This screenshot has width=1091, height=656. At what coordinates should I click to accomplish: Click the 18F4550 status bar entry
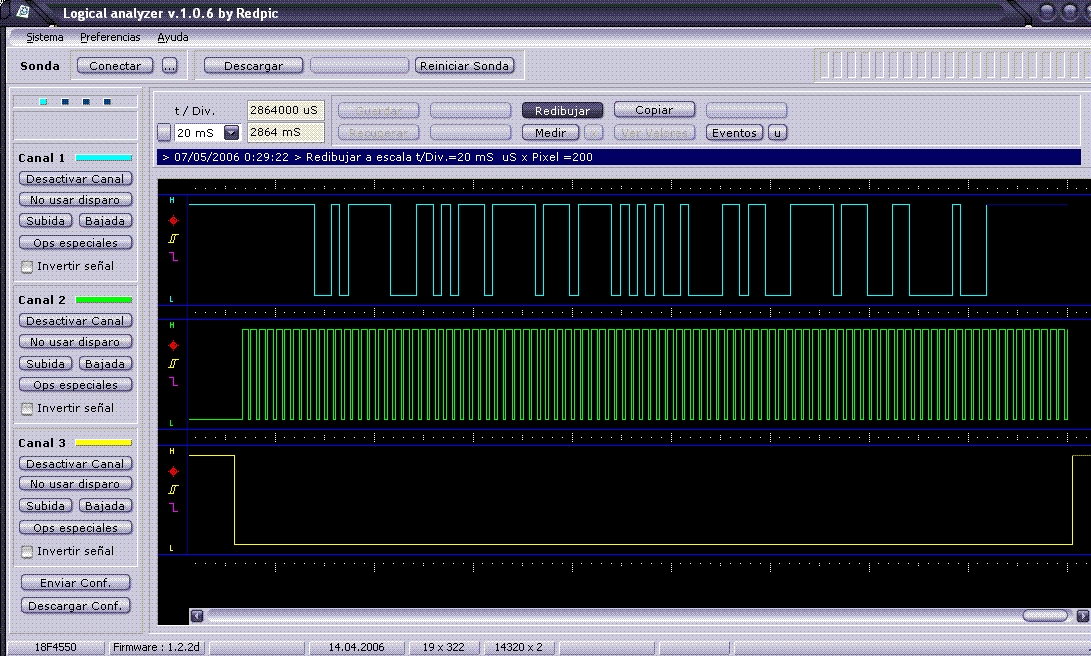click(56, 647)
